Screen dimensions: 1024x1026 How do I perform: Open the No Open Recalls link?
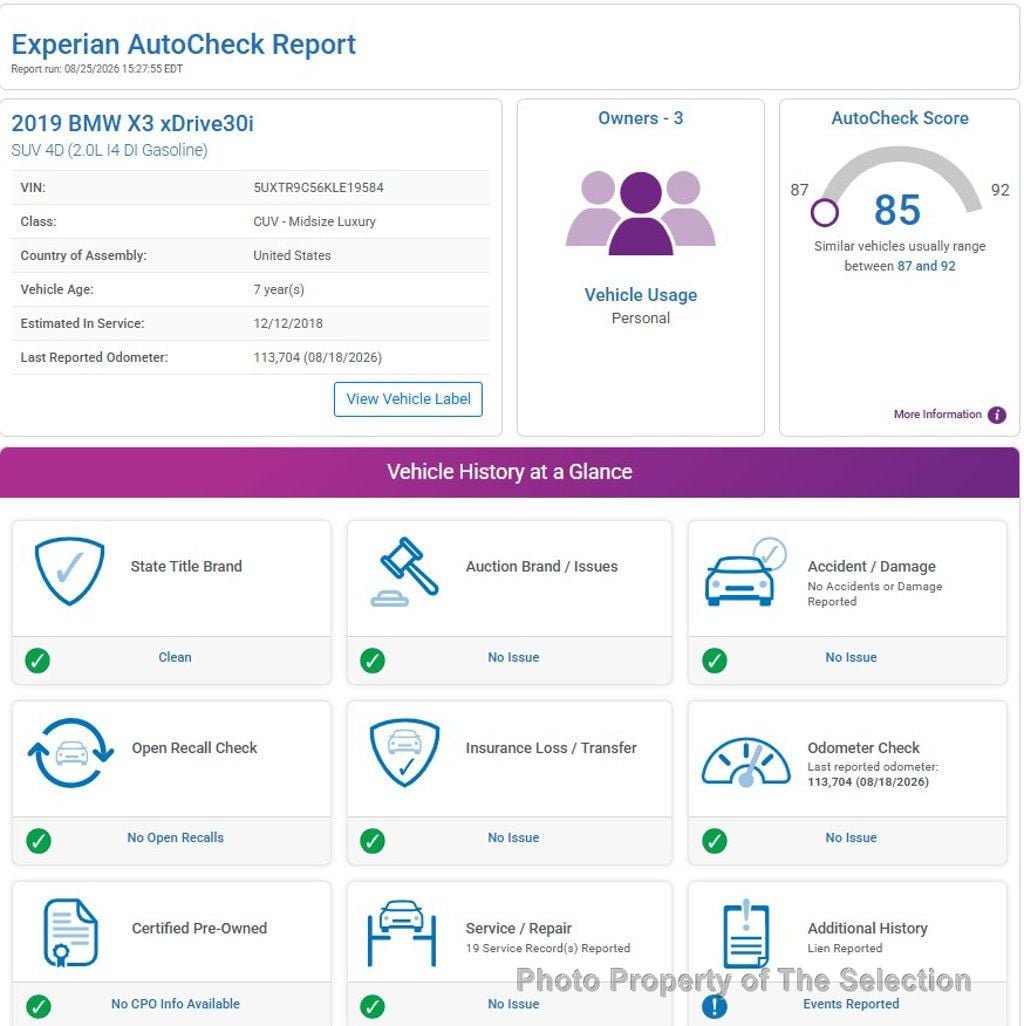[x=175, y=838]
